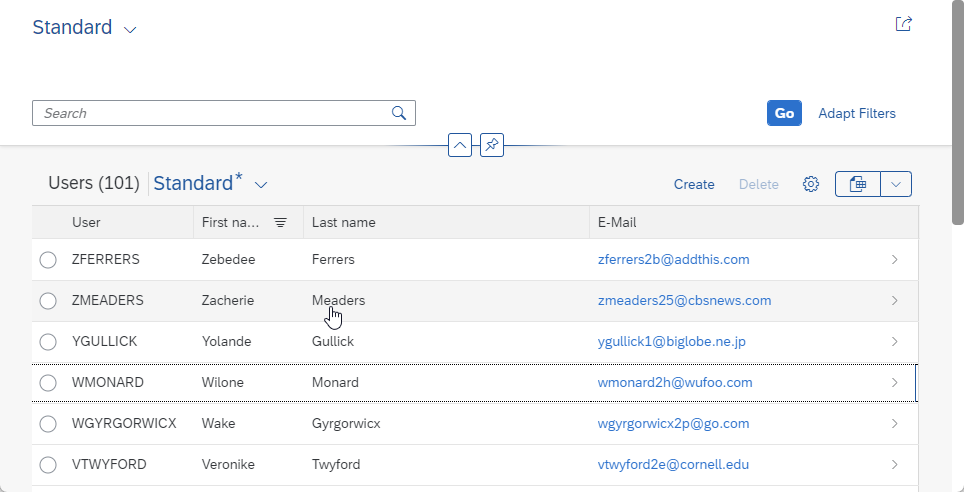The height and width of the screenshot is (492, 964).
Task: Navigate into the WMONARD row arrow
Action: pyautogui.click(x=895, y=383)
